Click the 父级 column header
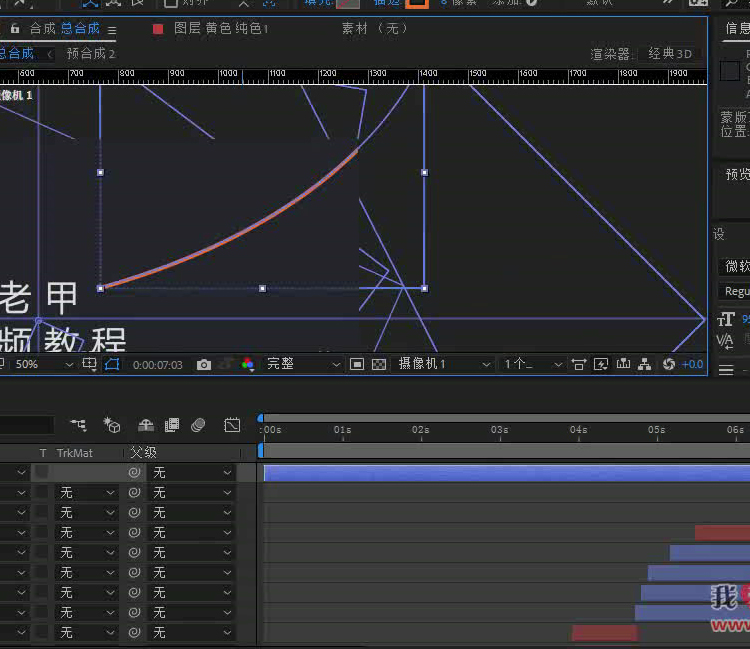This screenshot has height=649, width=750. (x=143, y=452)
